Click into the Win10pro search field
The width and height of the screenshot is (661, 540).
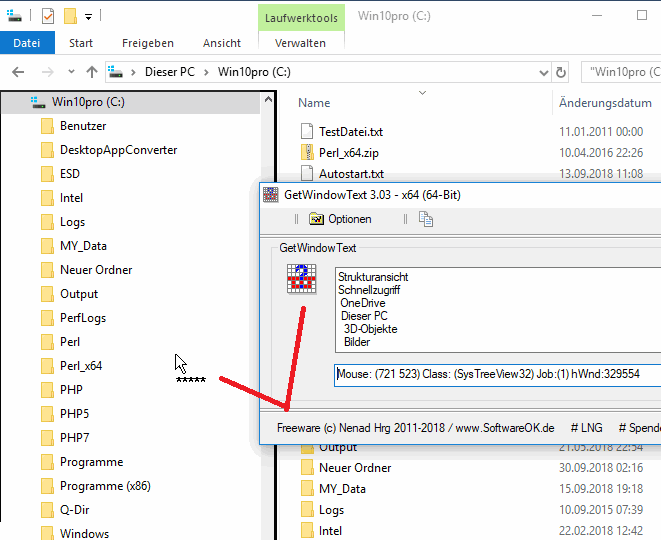(x=621, y=72)
